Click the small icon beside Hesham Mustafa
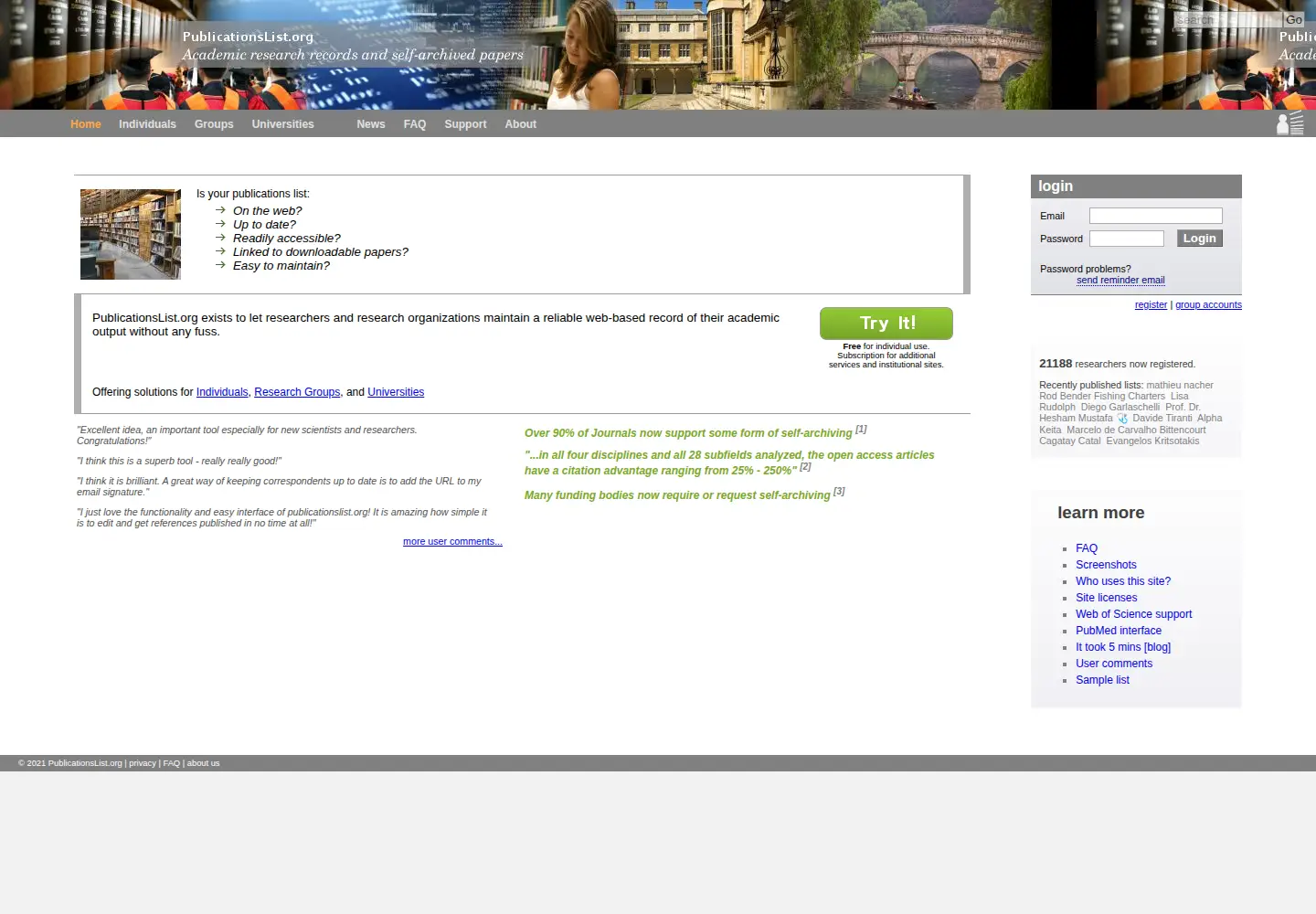The height and width of the screenshot is (914, 1316). click(x=1122, y=419)
